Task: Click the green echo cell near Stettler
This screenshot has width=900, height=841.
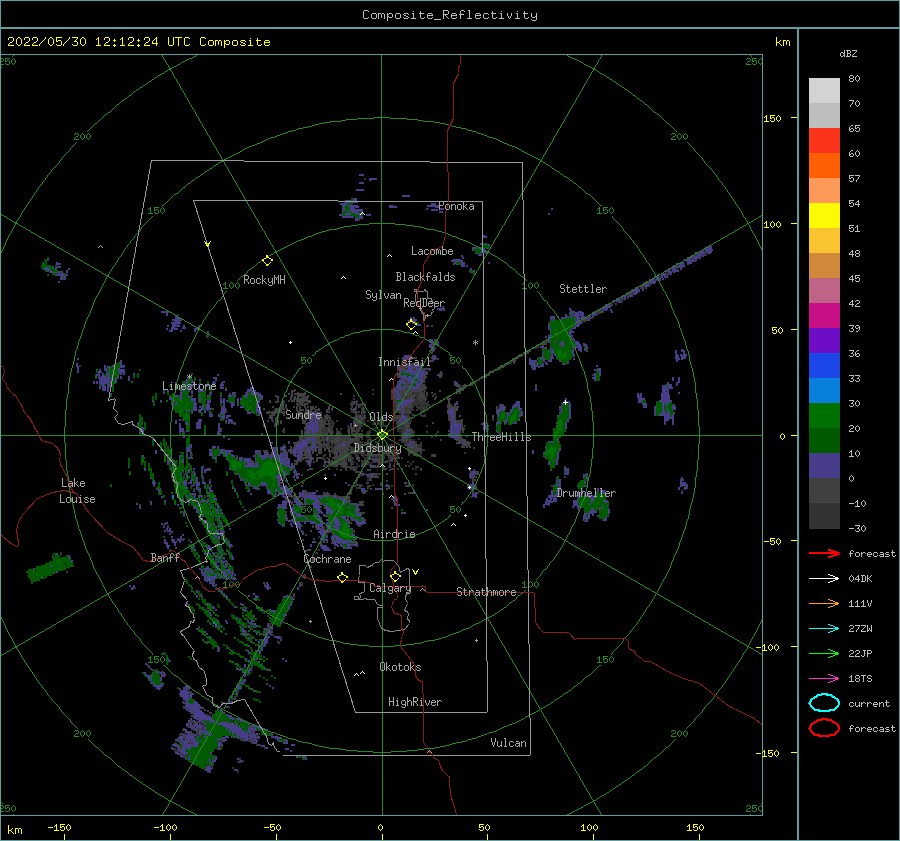Action: point(562,339)
